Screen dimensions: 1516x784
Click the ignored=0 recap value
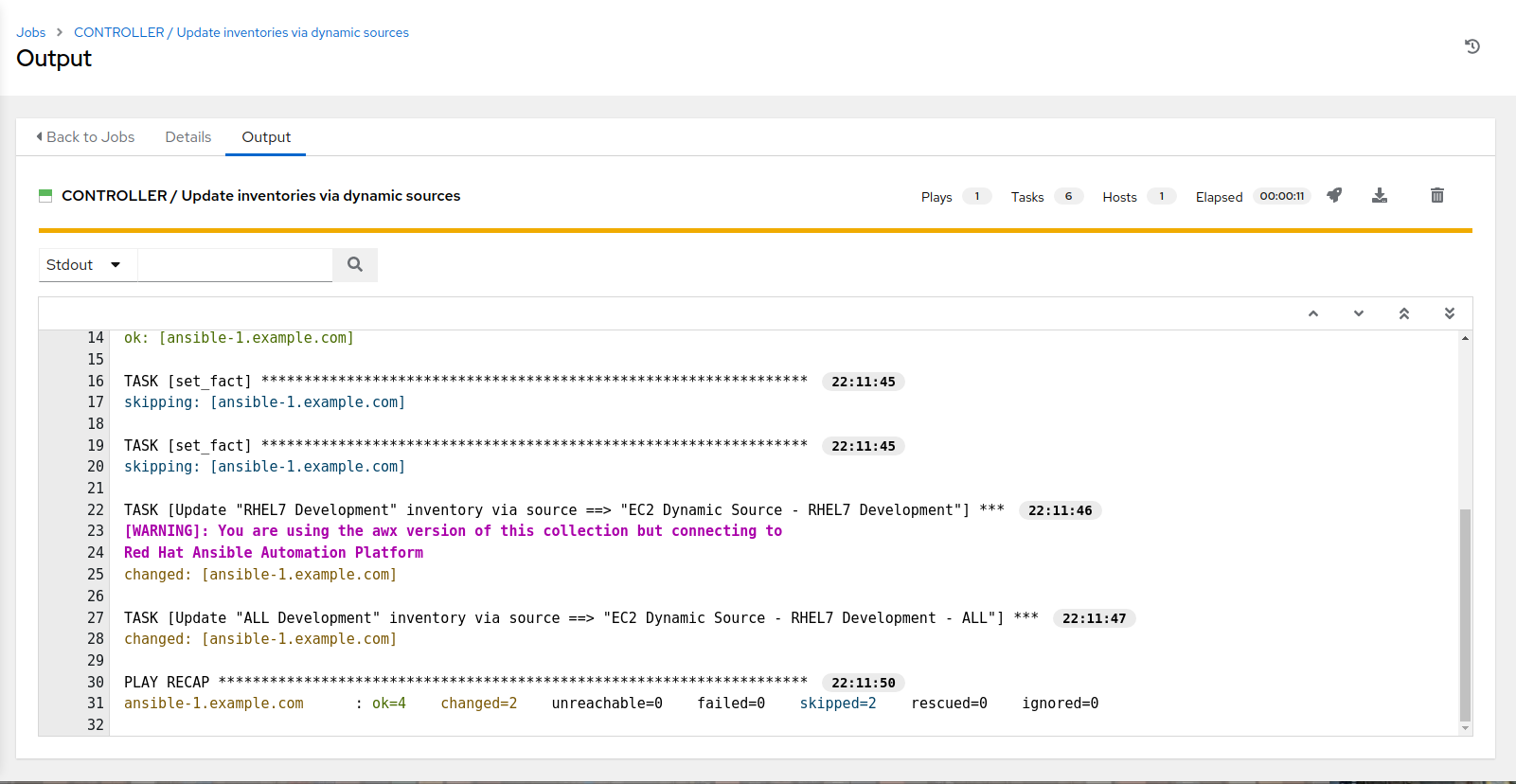coord(1061,704)
